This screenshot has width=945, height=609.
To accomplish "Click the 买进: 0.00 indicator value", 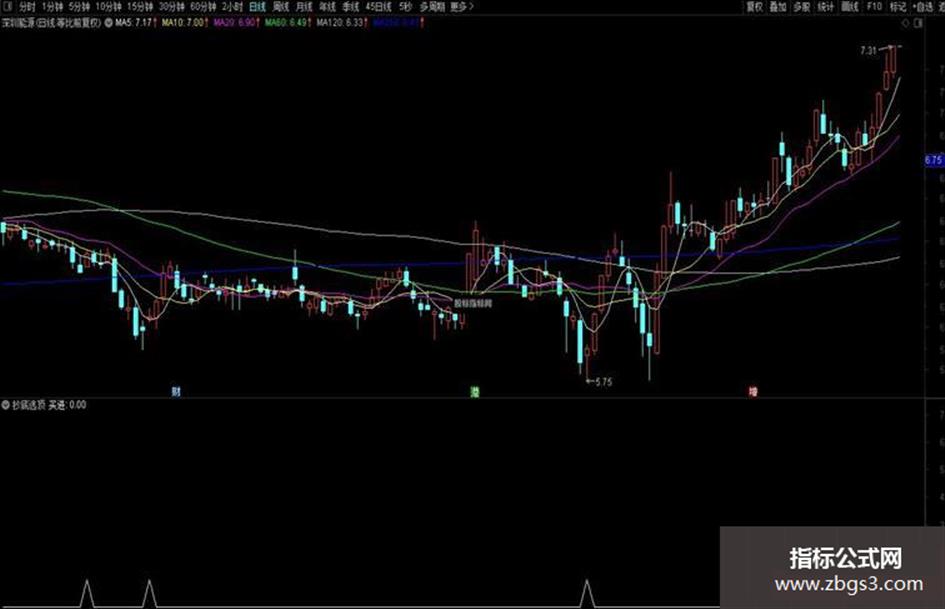I will click(x=68, y=405).
